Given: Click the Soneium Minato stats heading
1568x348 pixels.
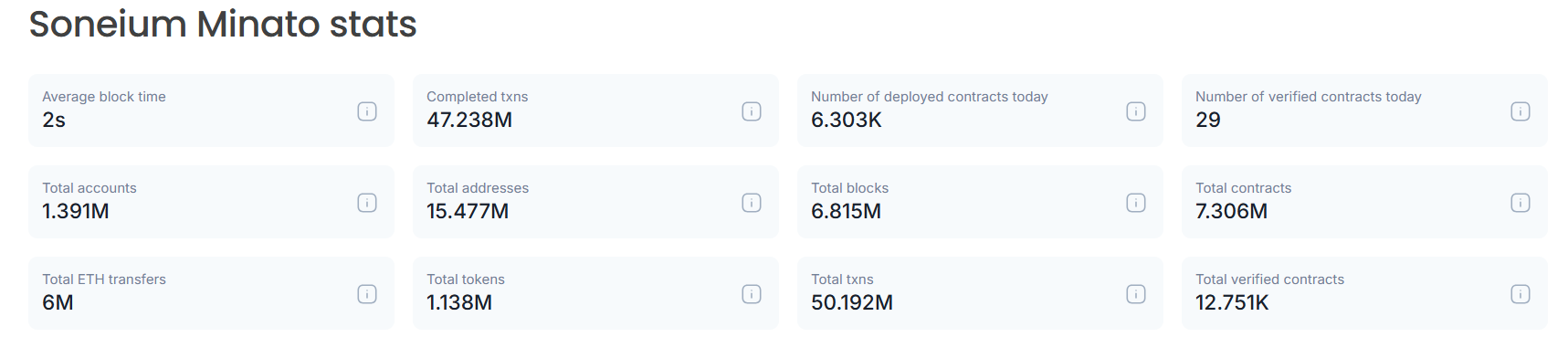Looking at the screenshot, I should (223, 24).
